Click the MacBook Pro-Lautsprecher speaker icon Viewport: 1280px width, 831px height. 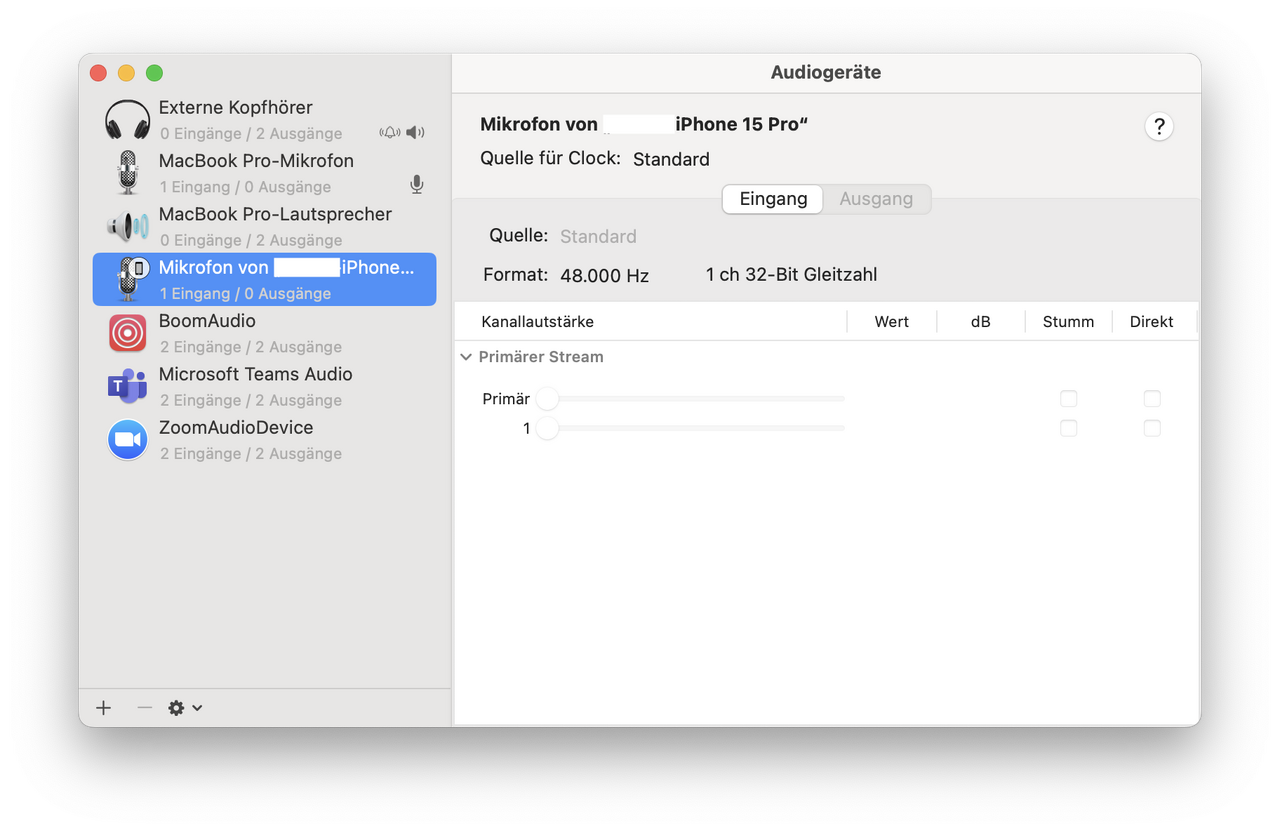tap(128, 227)
